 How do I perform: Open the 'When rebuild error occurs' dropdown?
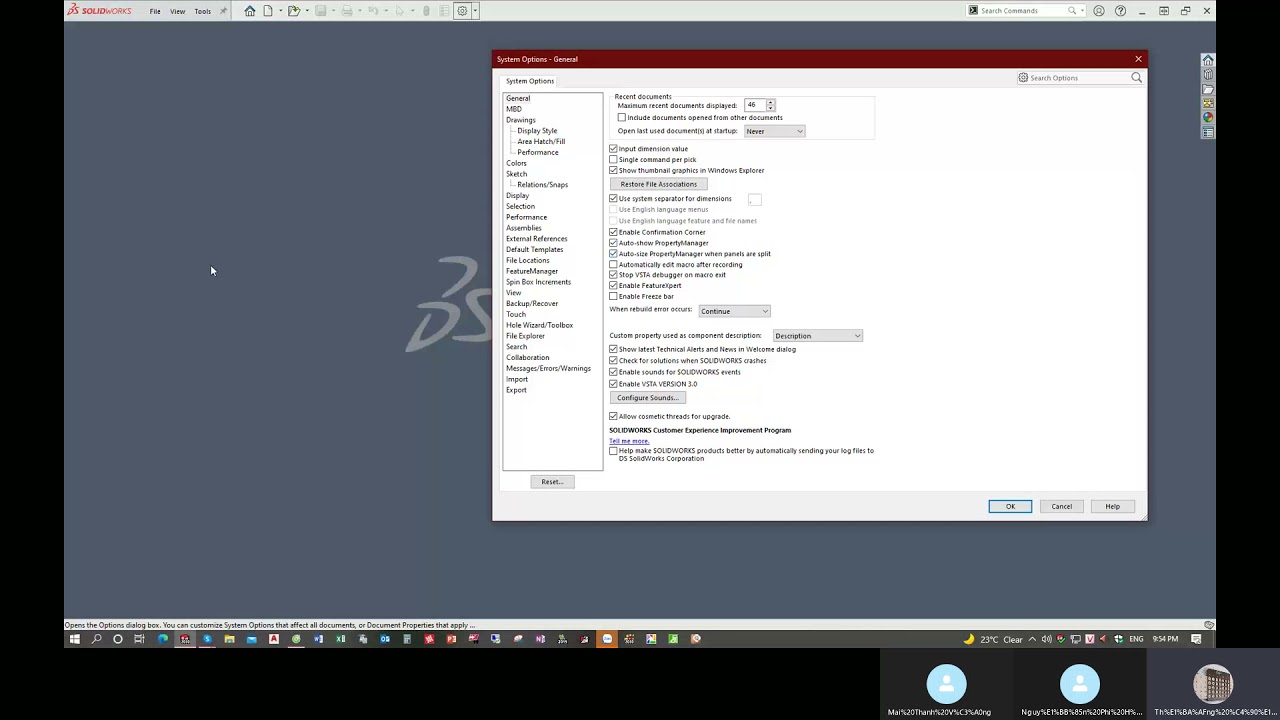(734, 311)
